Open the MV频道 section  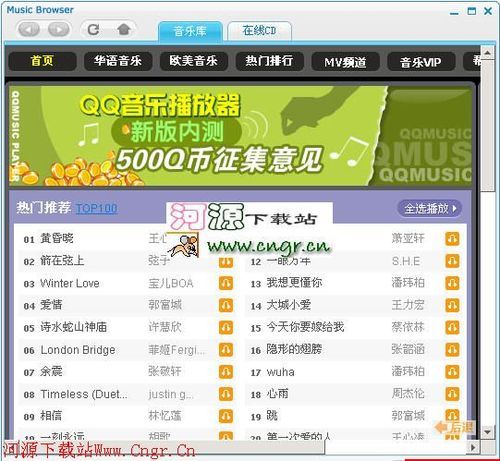pyautogui.click(x=345, y=61)
